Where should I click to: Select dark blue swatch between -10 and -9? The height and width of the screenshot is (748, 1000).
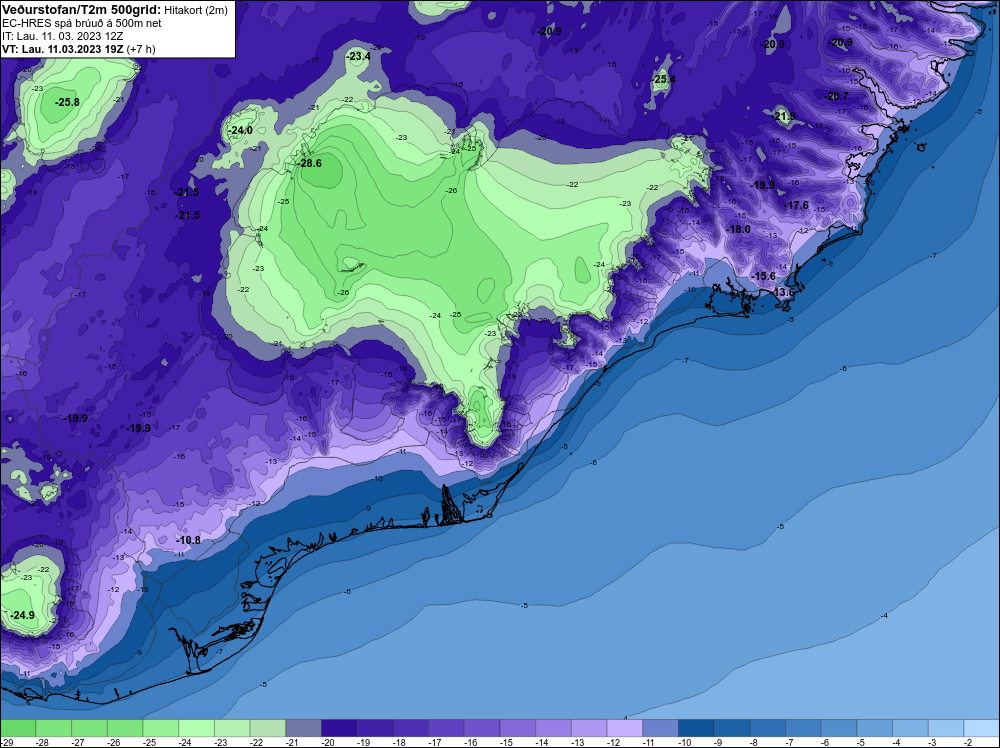point(696,728)
